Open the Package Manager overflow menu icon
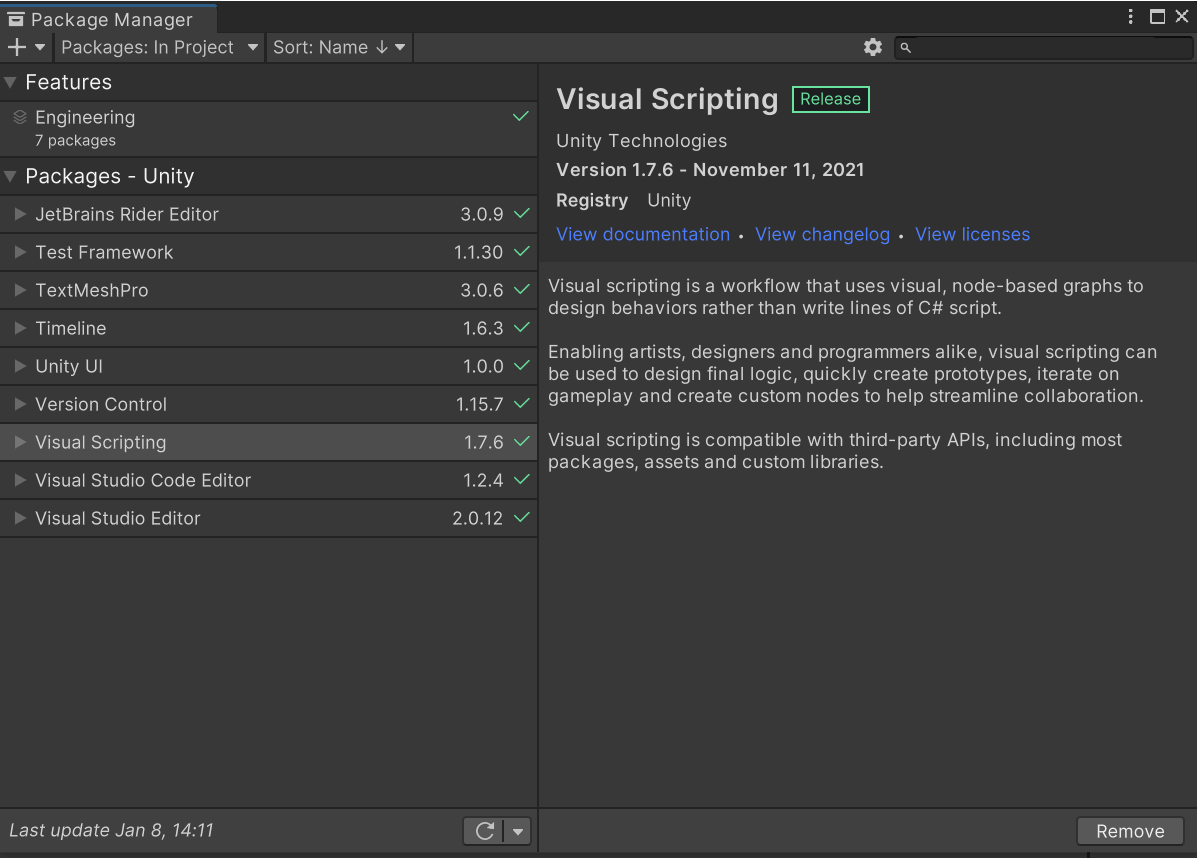 pyautogui.click(x=1130, y=17)
